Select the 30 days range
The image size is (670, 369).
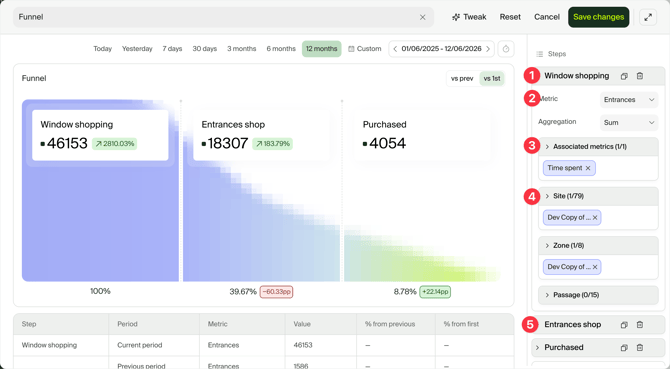click(205, 49)
